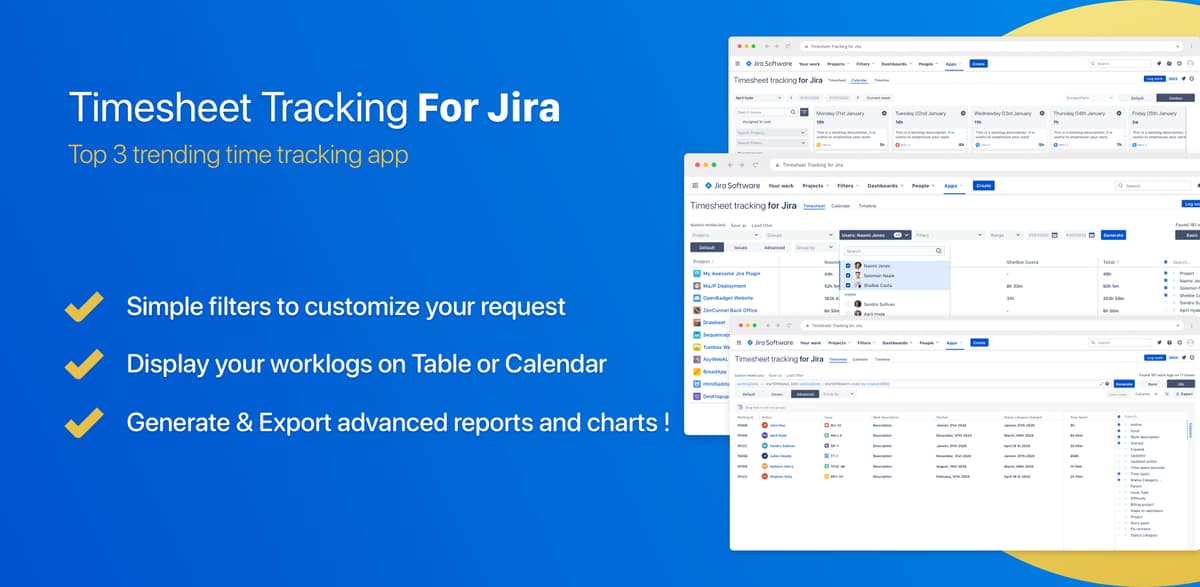
Task: Click the Log work button in bottom window
Action: click(1154, 357)
